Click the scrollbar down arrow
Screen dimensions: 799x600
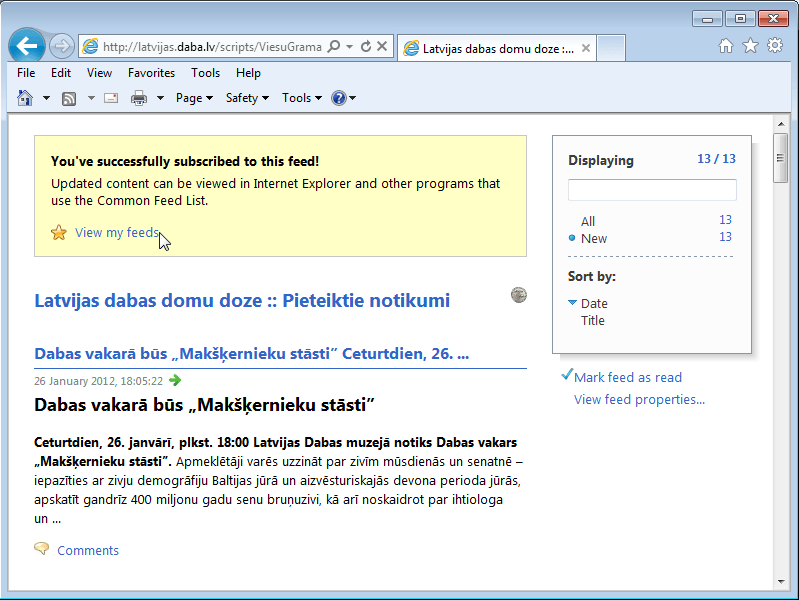(x=781, y=581)
